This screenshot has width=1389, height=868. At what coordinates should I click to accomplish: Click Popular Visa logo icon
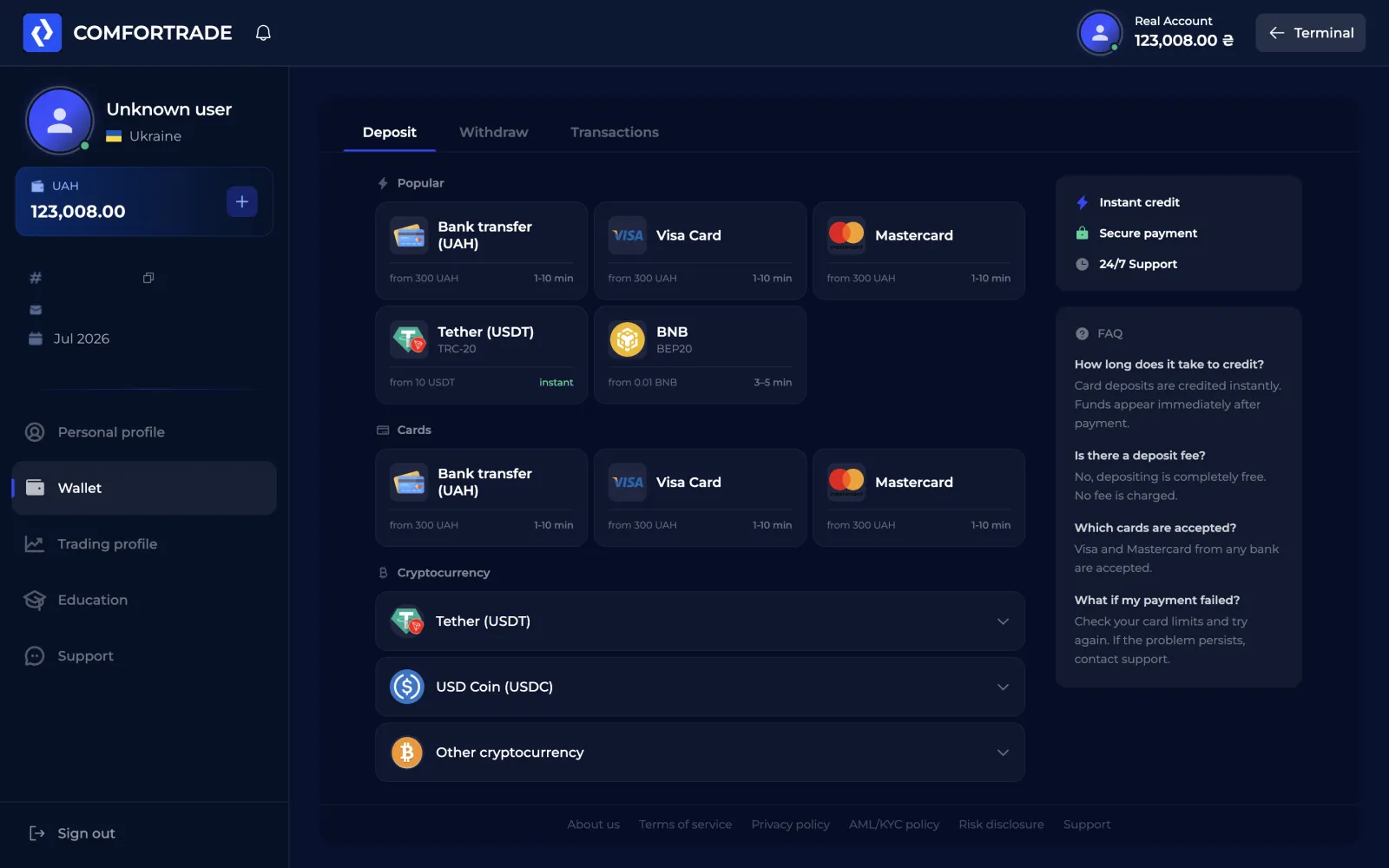click(628, 235)
